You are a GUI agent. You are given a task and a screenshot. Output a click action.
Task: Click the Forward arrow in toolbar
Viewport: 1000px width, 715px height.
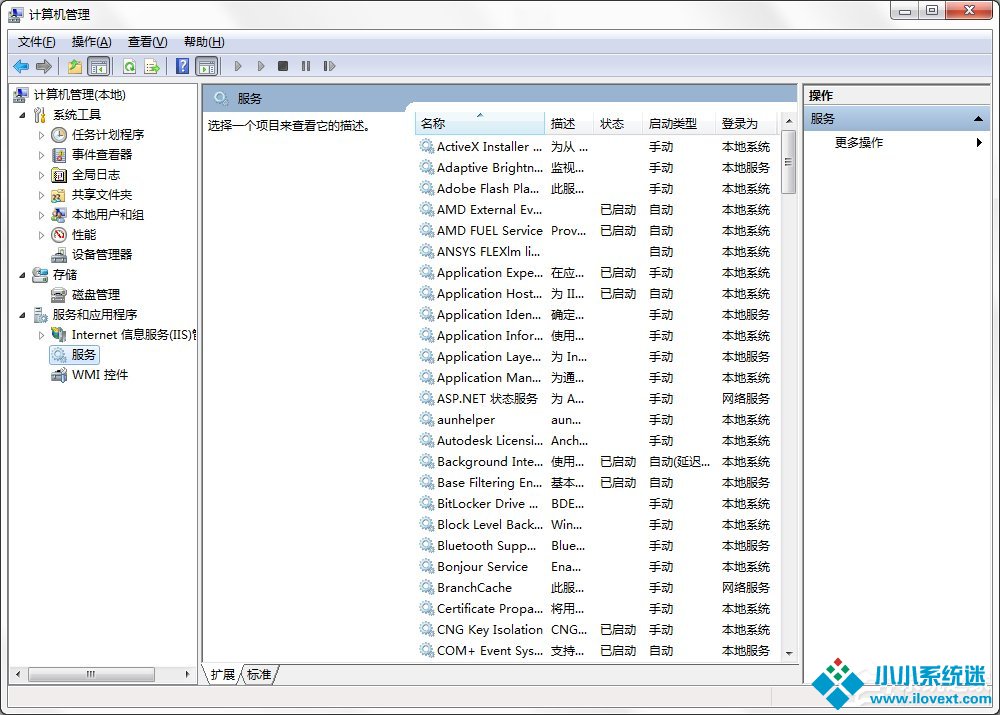coord(44,66)
